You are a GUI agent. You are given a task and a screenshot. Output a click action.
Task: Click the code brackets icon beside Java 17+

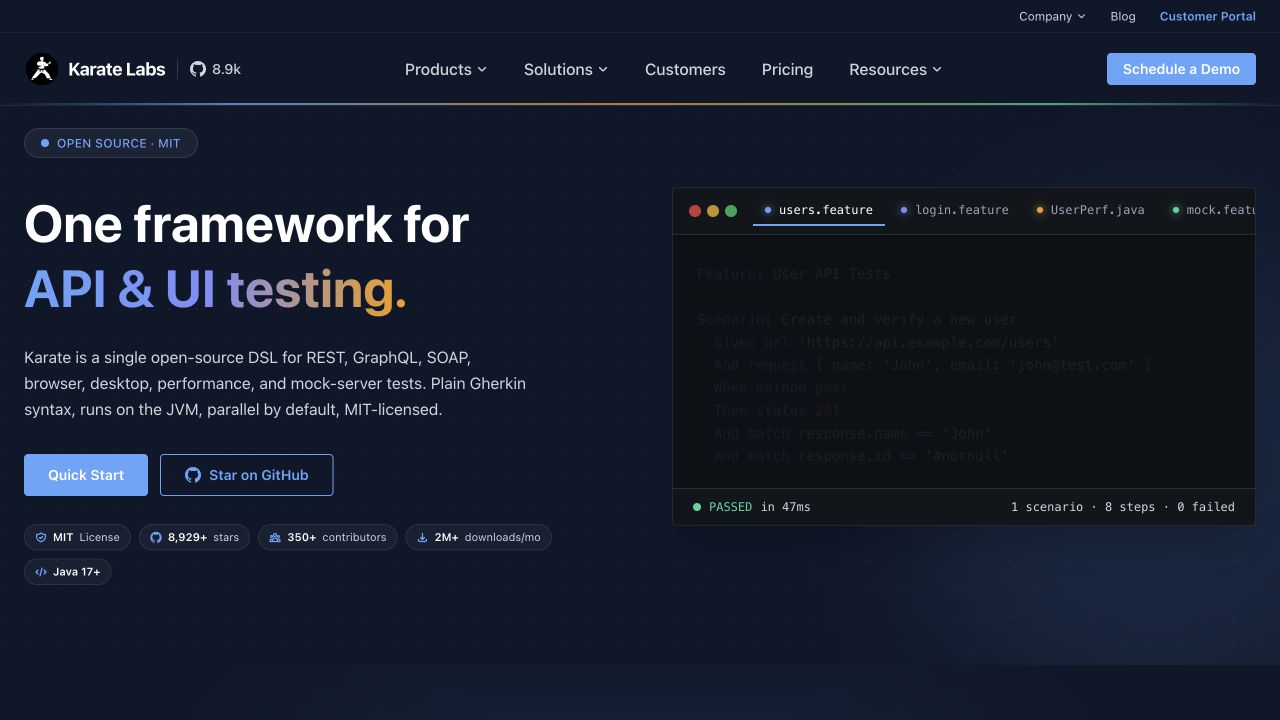pos(41,572)
